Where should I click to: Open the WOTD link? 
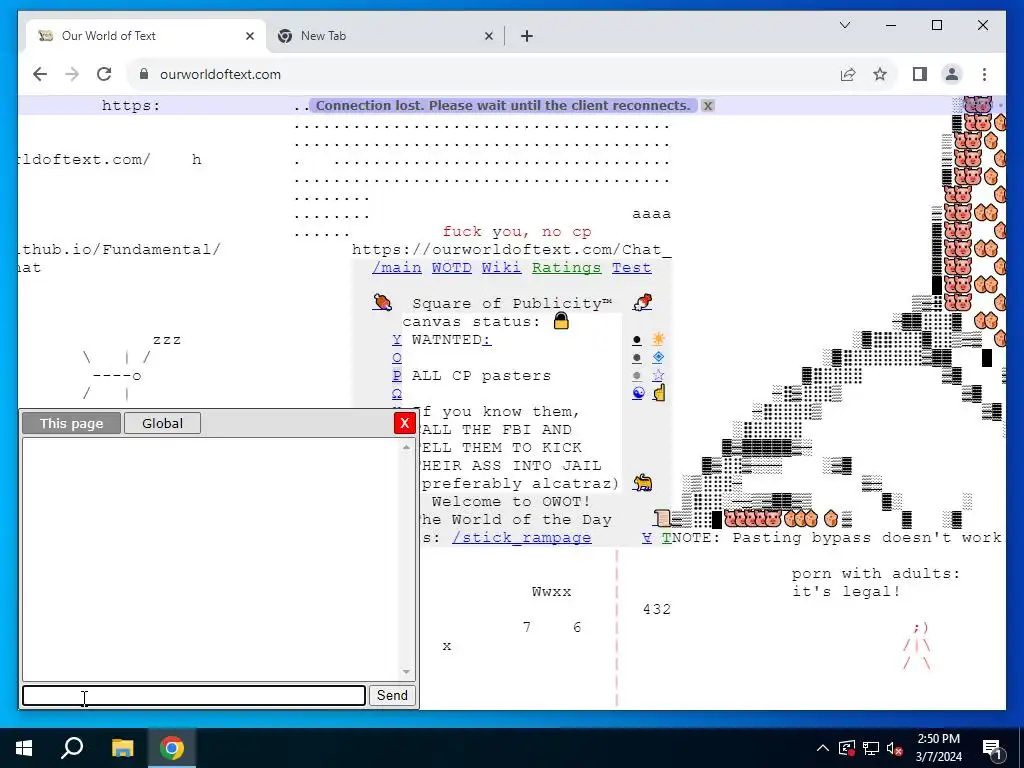[x=451, y=267]
